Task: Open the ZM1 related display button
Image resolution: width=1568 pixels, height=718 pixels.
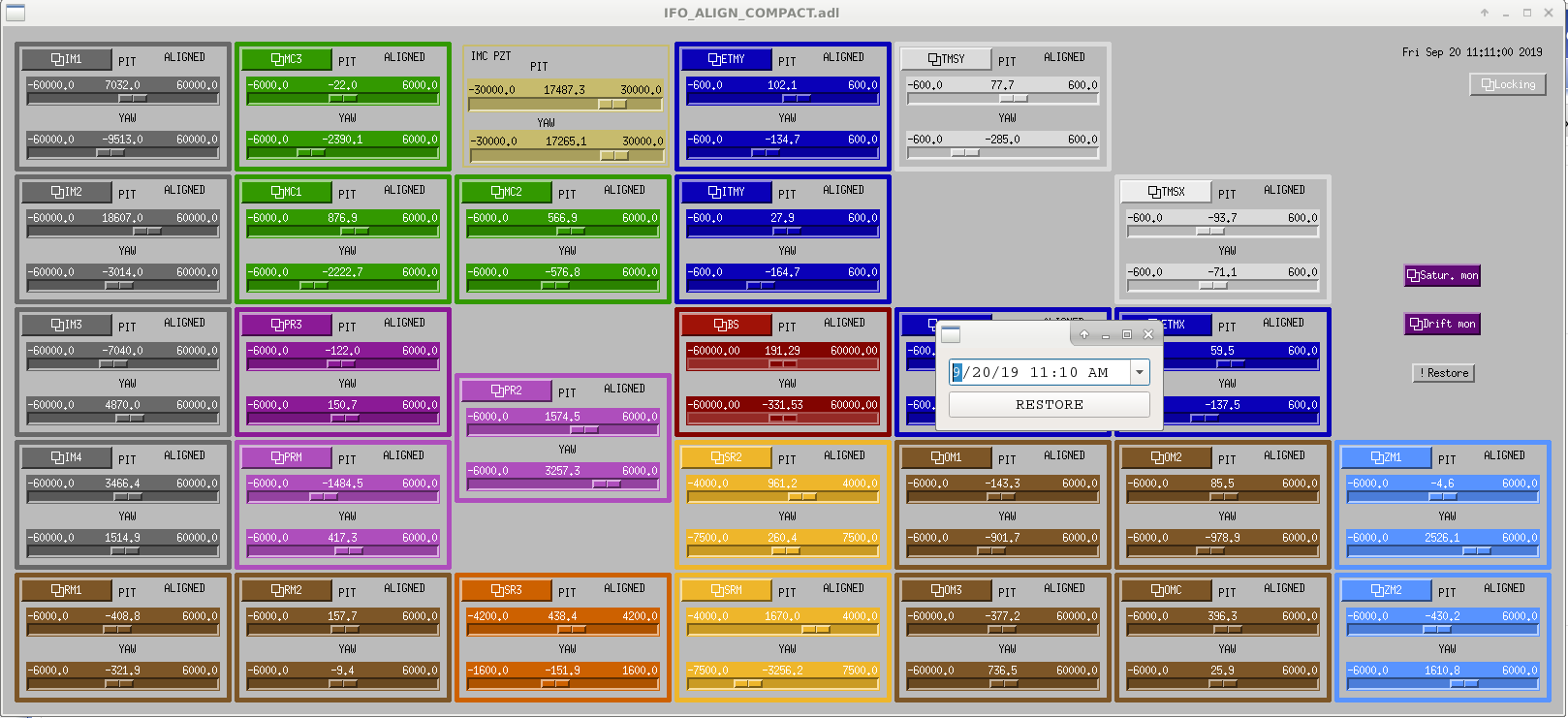Action: coord(1386,457)
